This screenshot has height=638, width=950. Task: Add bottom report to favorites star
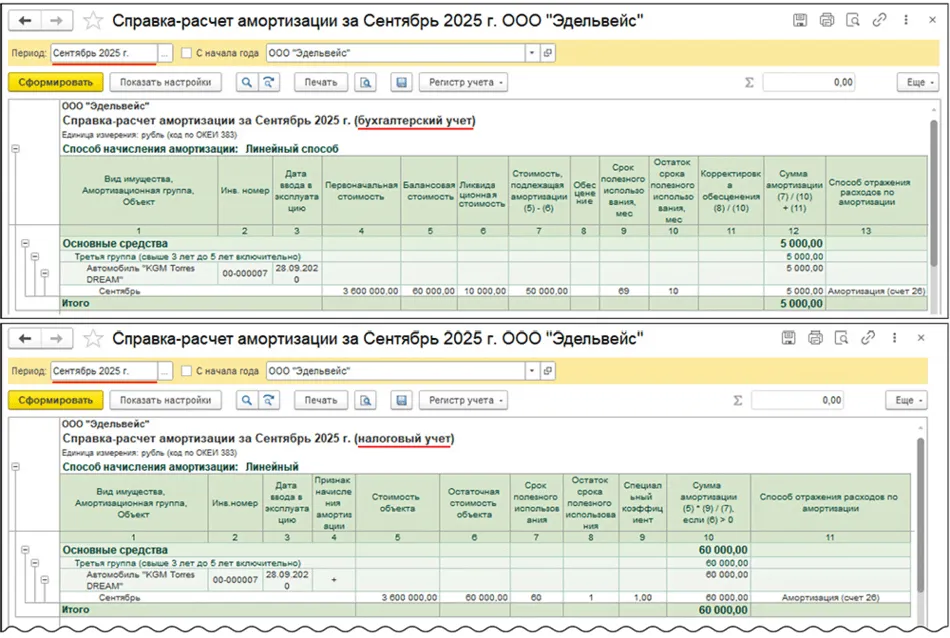93,338
